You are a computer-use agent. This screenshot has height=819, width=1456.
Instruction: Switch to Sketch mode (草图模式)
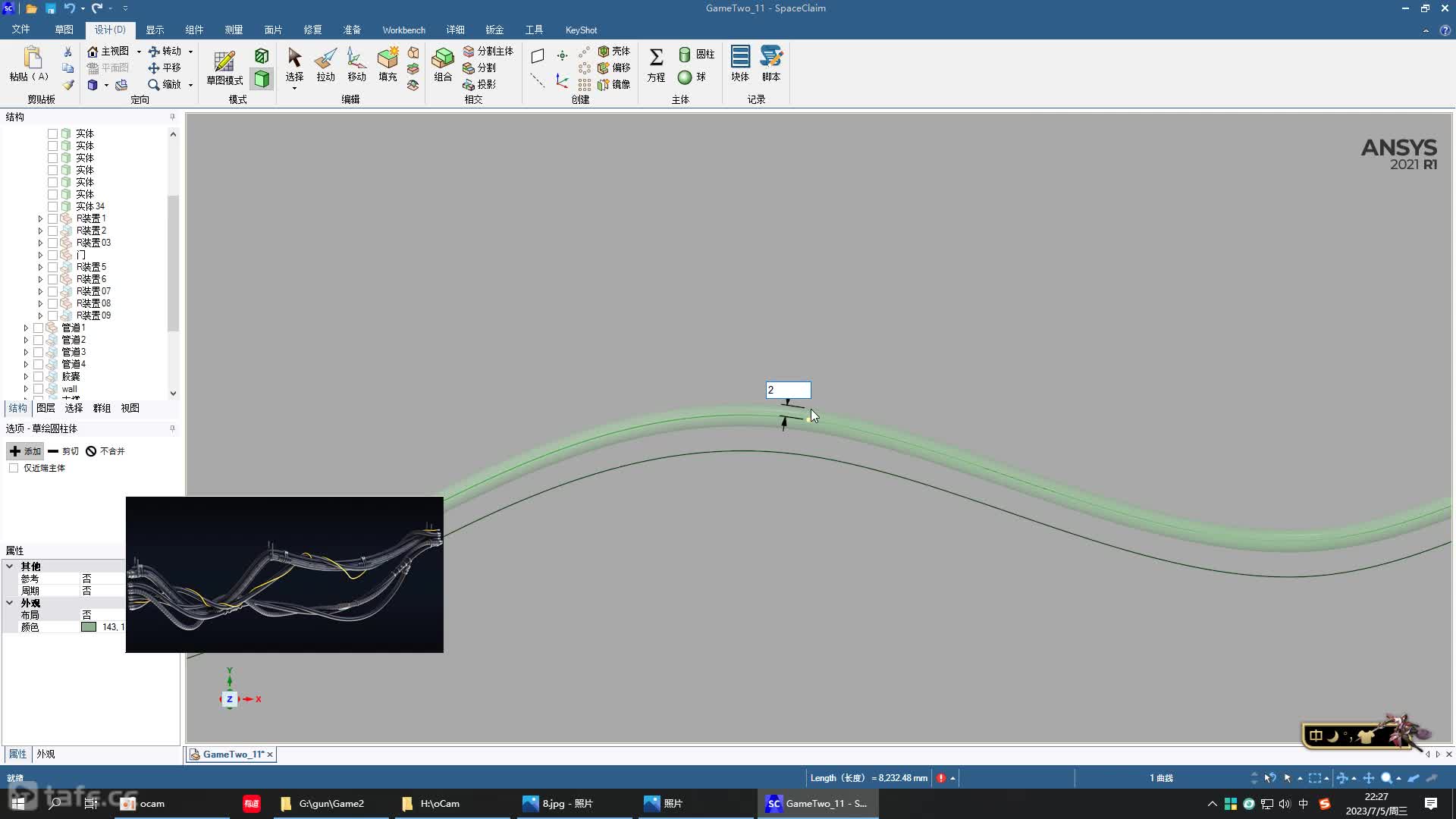[x=224, y=67]
